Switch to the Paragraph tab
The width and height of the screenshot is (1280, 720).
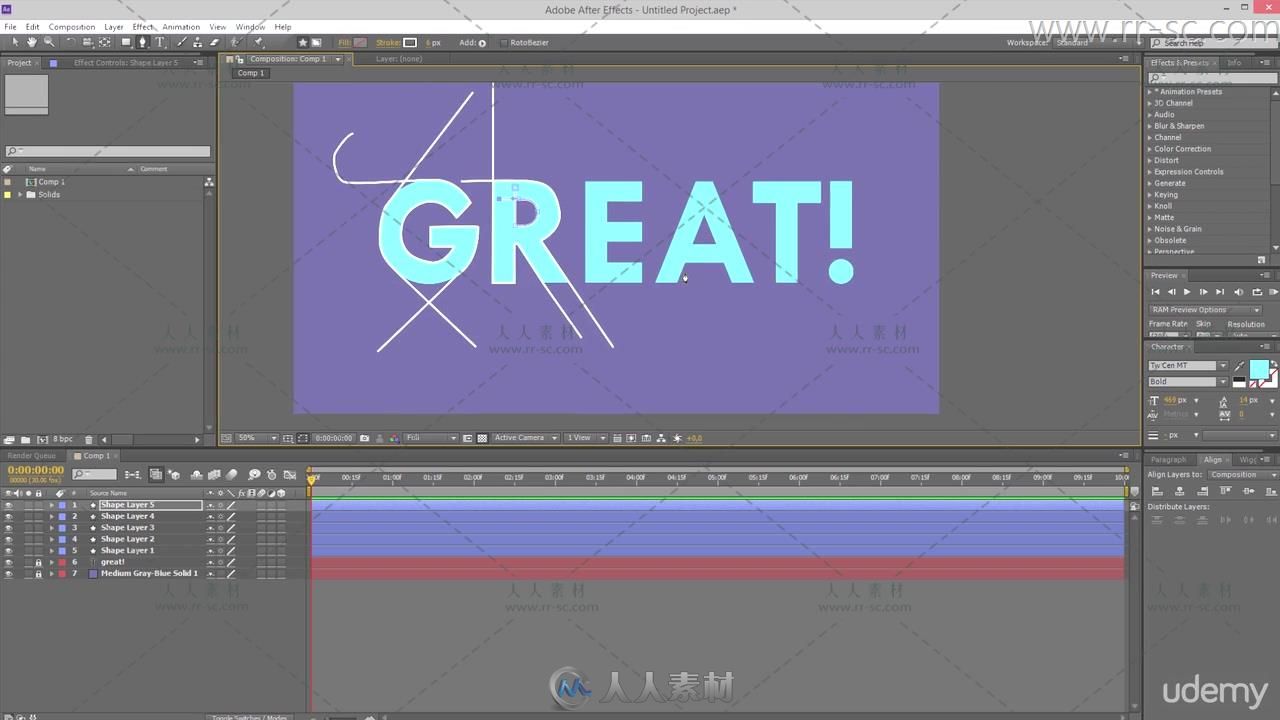1168,460
